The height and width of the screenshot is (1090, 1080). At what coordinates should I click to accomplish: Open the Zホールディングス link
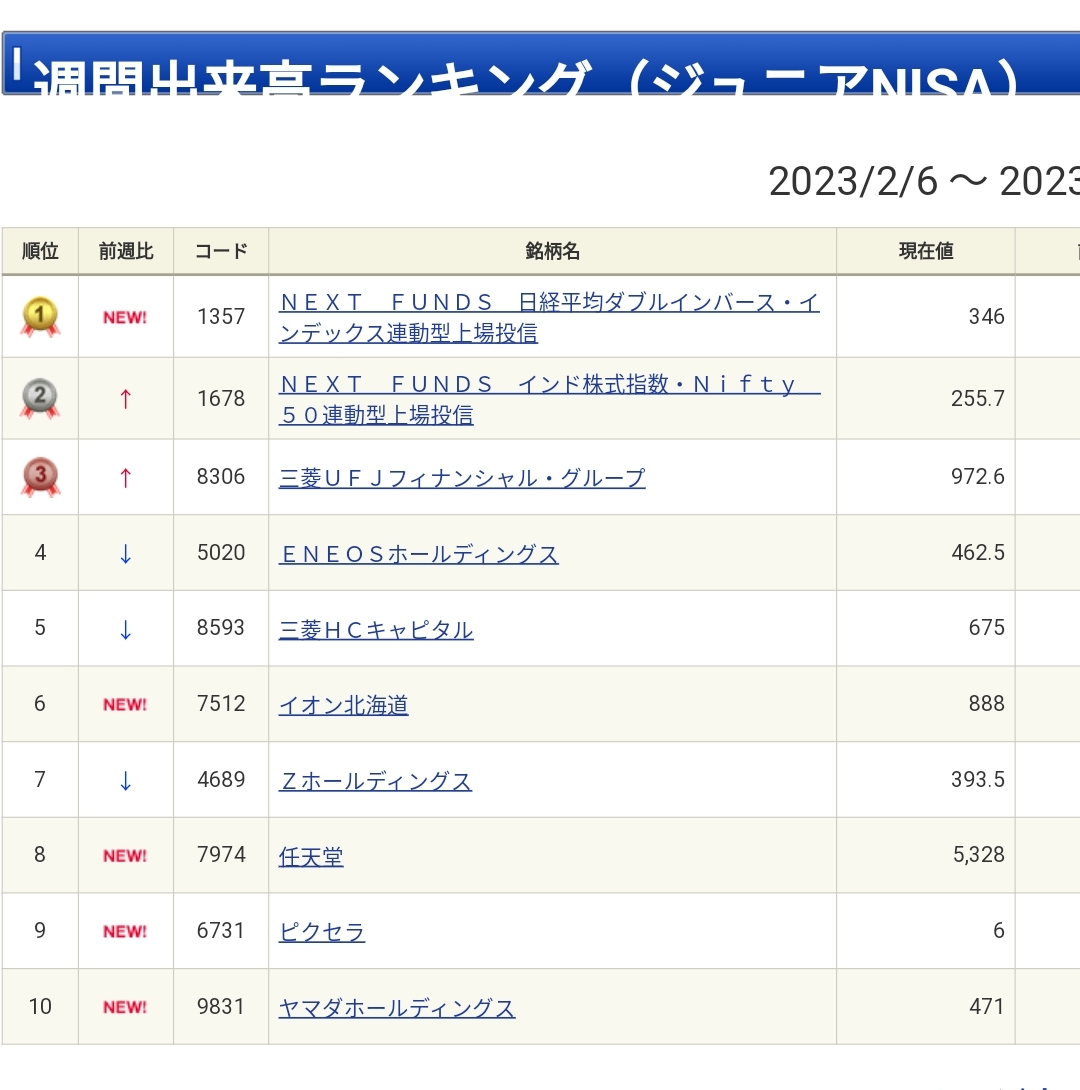375,781
